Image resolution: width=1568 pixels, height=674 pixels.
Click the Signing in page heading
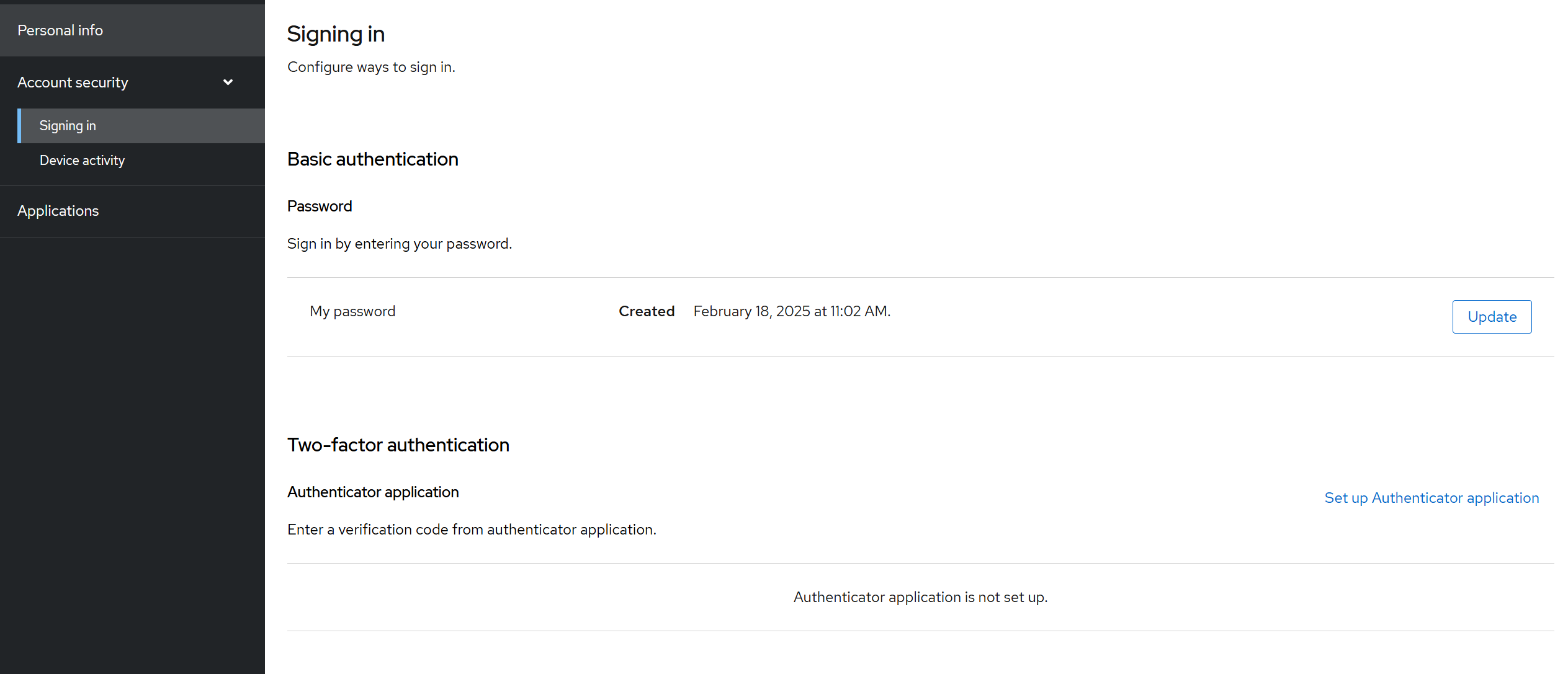[336, 34]
